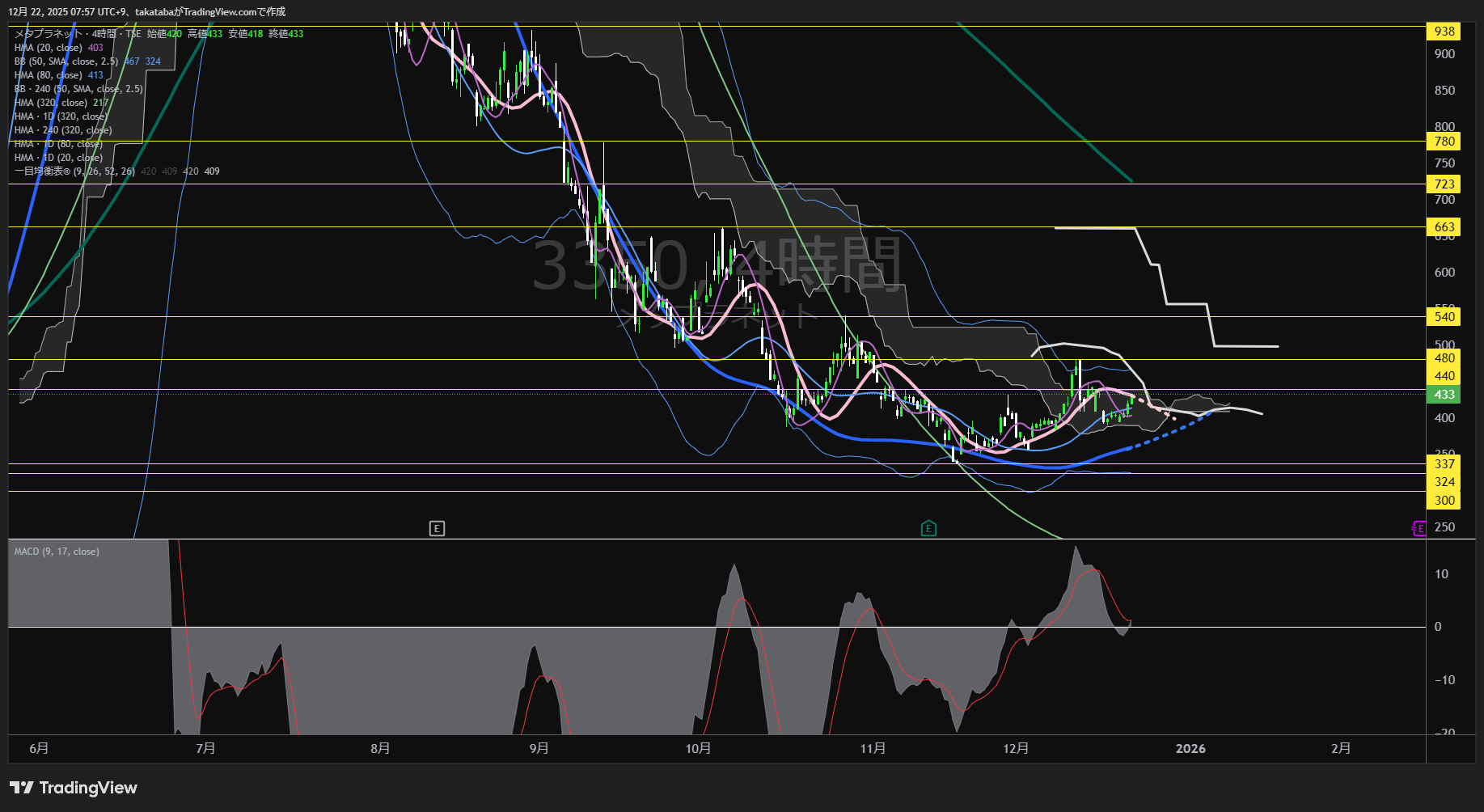Select the HMA (320, close) legend entry

(x=51, y=103)
